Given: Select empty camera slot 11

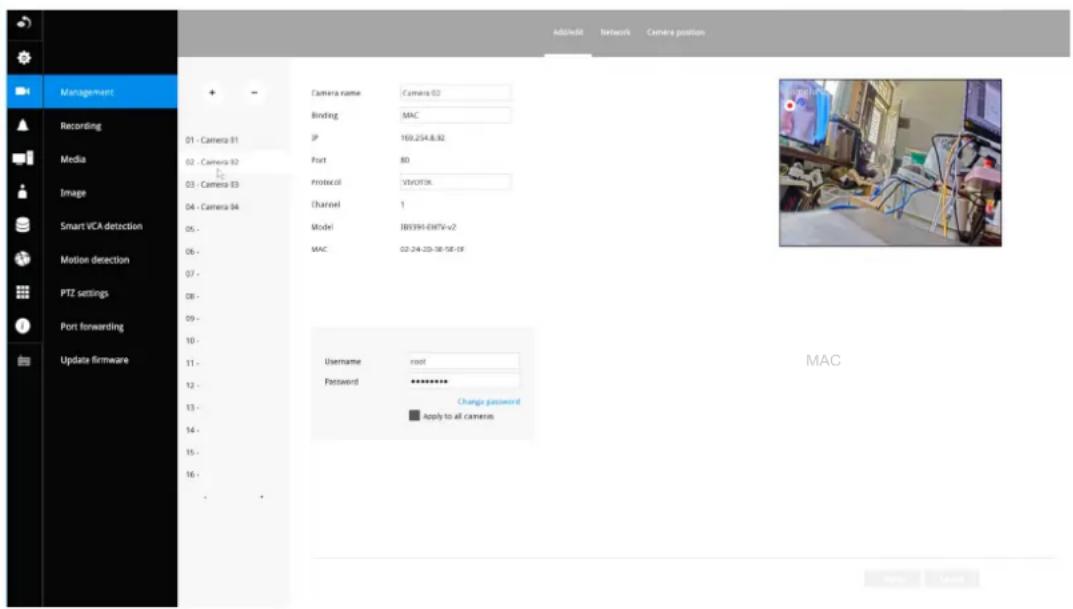Looking at the screenshot, I should 192,363.
